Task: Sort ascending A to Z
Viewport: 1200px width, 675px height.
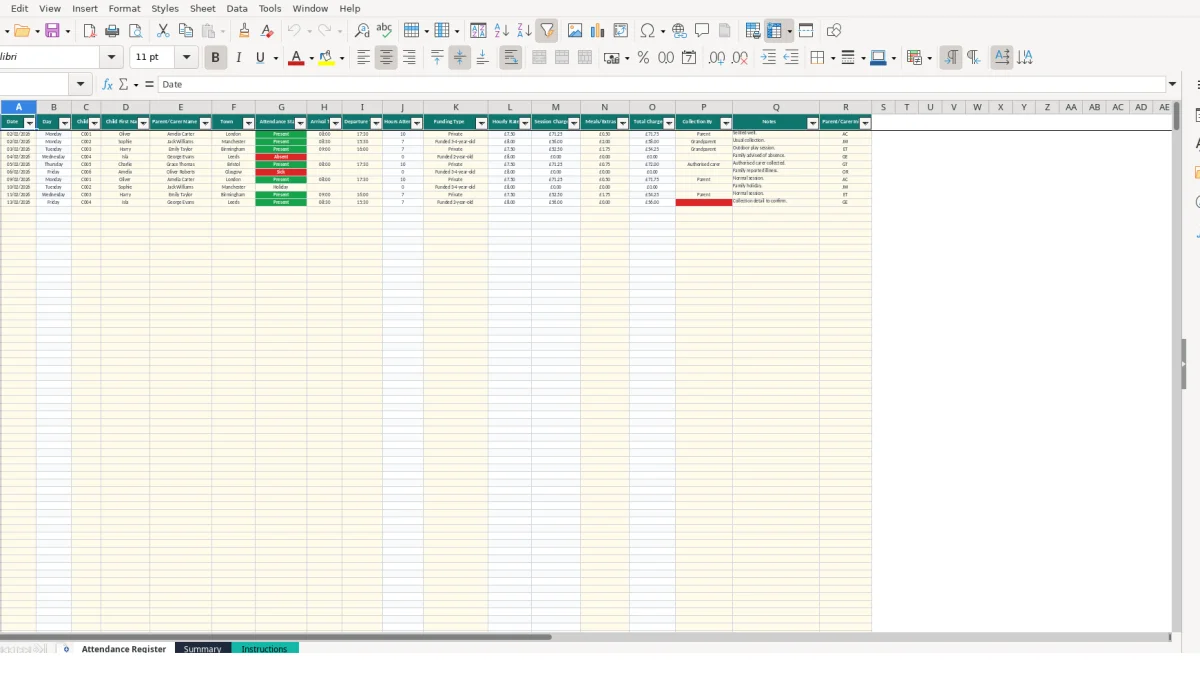Action: (502, 31)
